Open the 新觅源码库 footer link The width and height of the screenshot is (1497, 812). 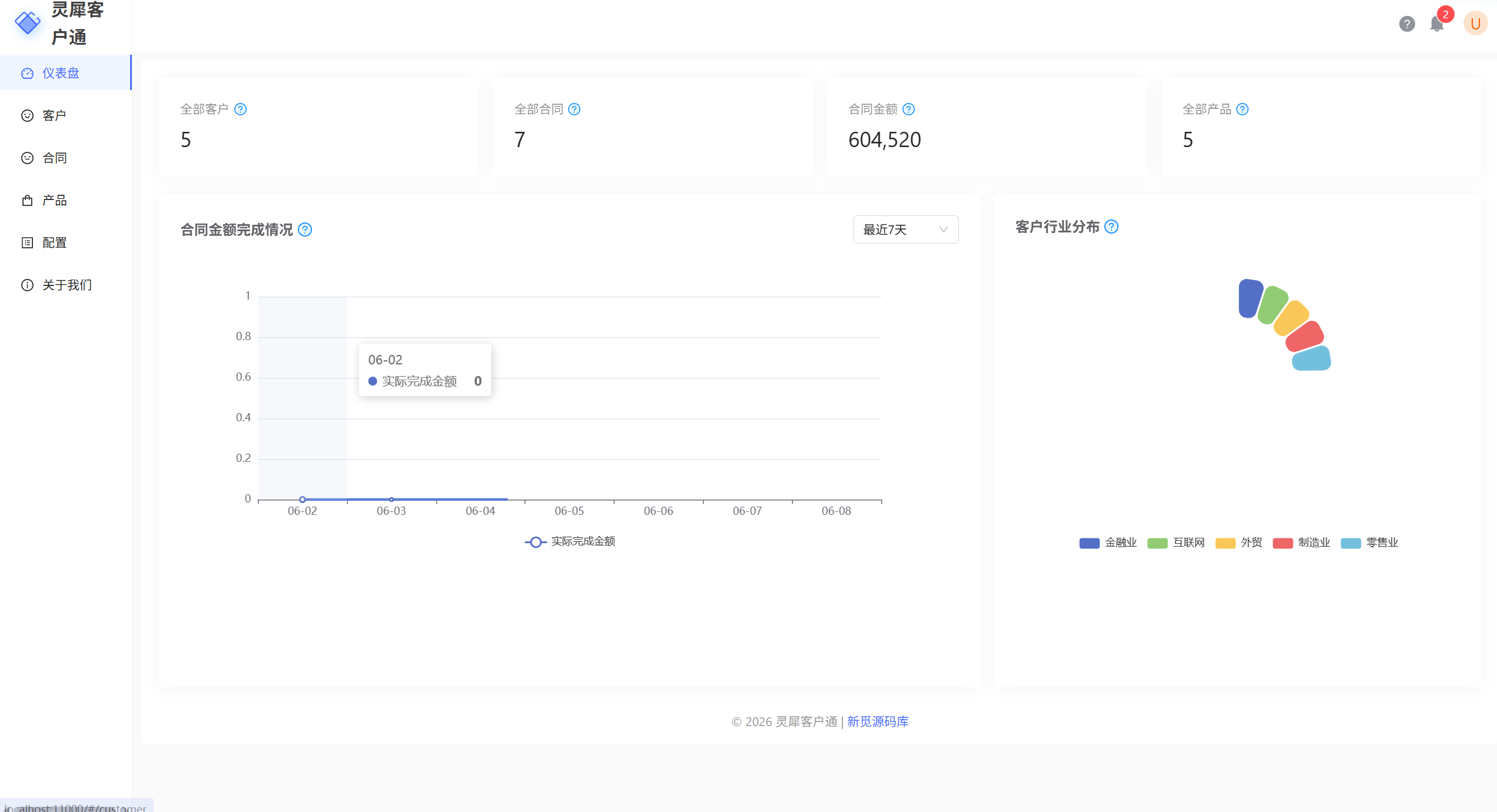point(878,721)
